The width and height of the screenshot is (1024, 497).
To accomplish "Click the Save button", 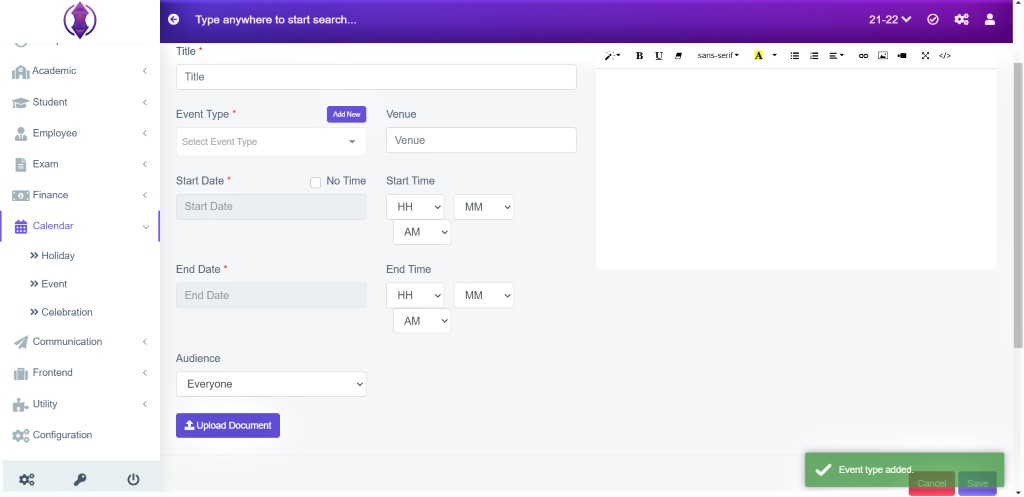I will [x=978, y=483].
